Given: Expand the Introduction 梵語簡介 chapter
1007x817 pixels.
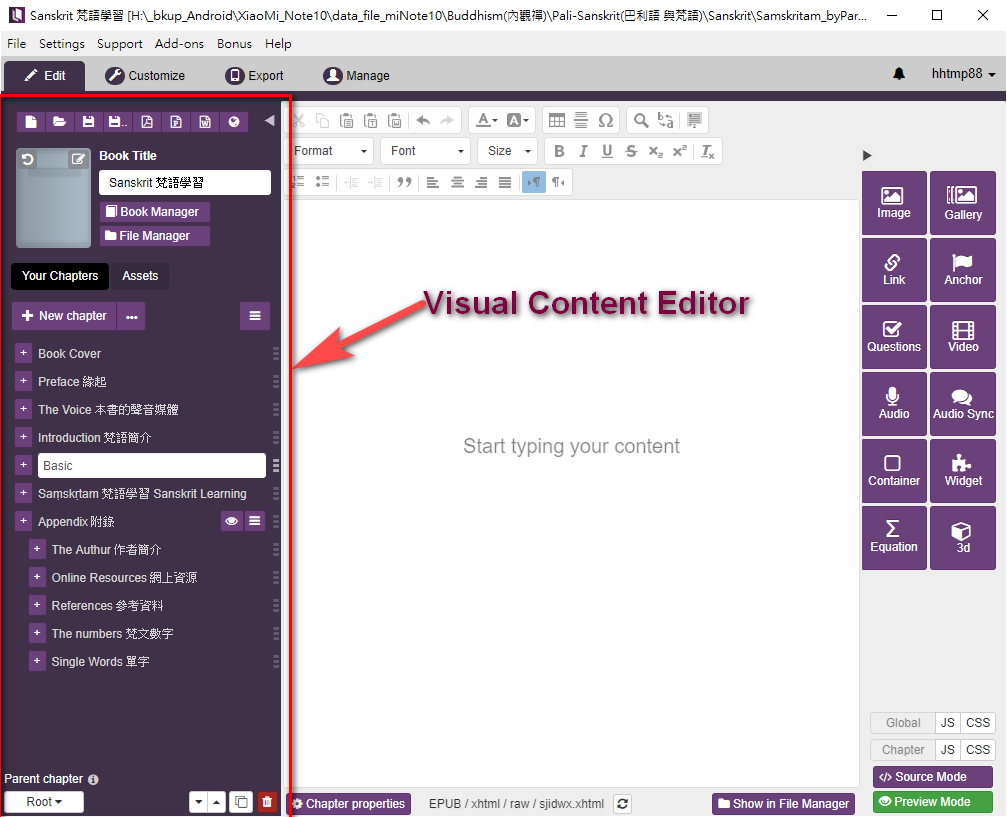Looking at the screenshot, I should pos(23,437).
